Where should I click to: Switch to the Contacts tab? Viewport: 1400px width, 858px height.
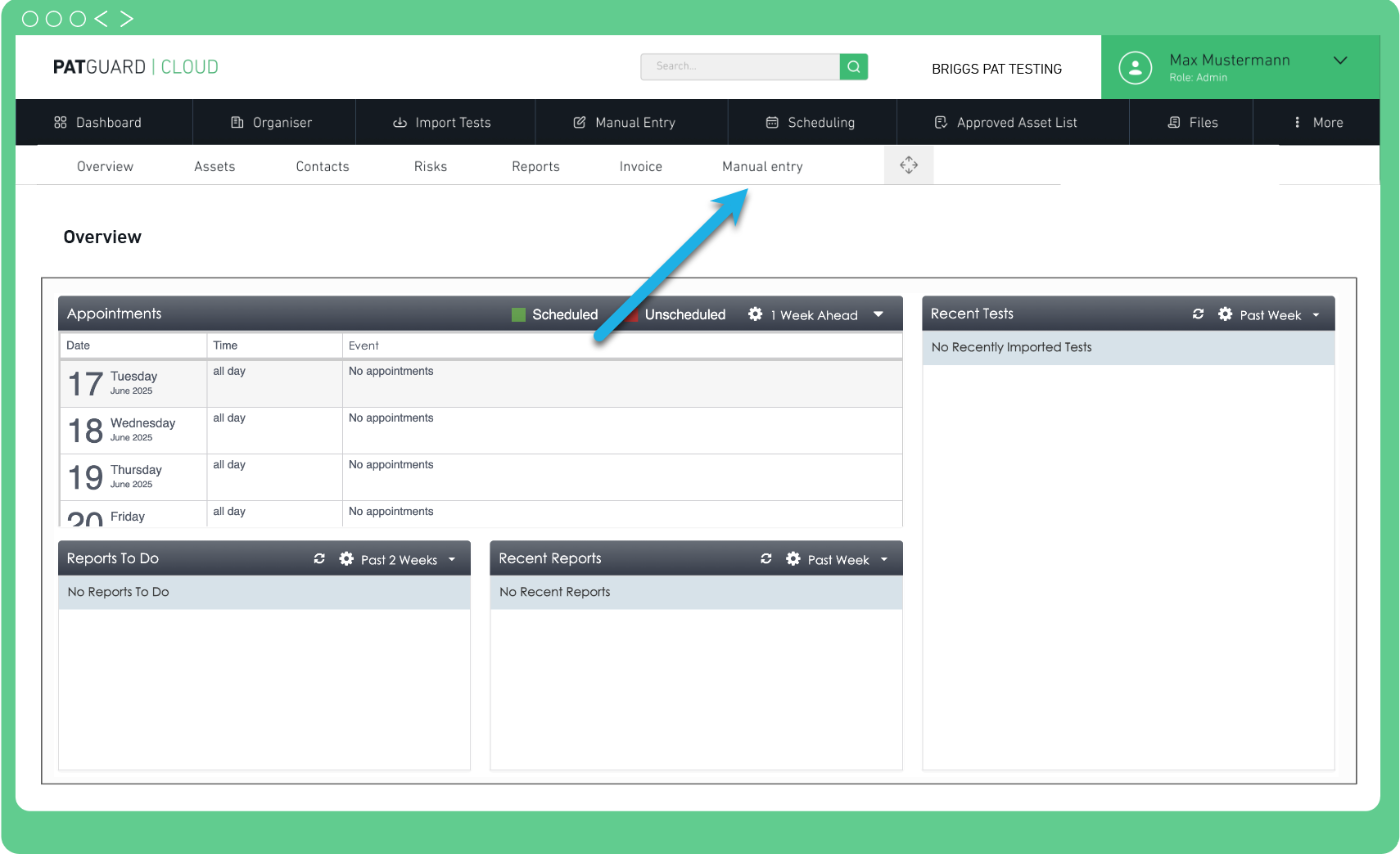[323, 166]
